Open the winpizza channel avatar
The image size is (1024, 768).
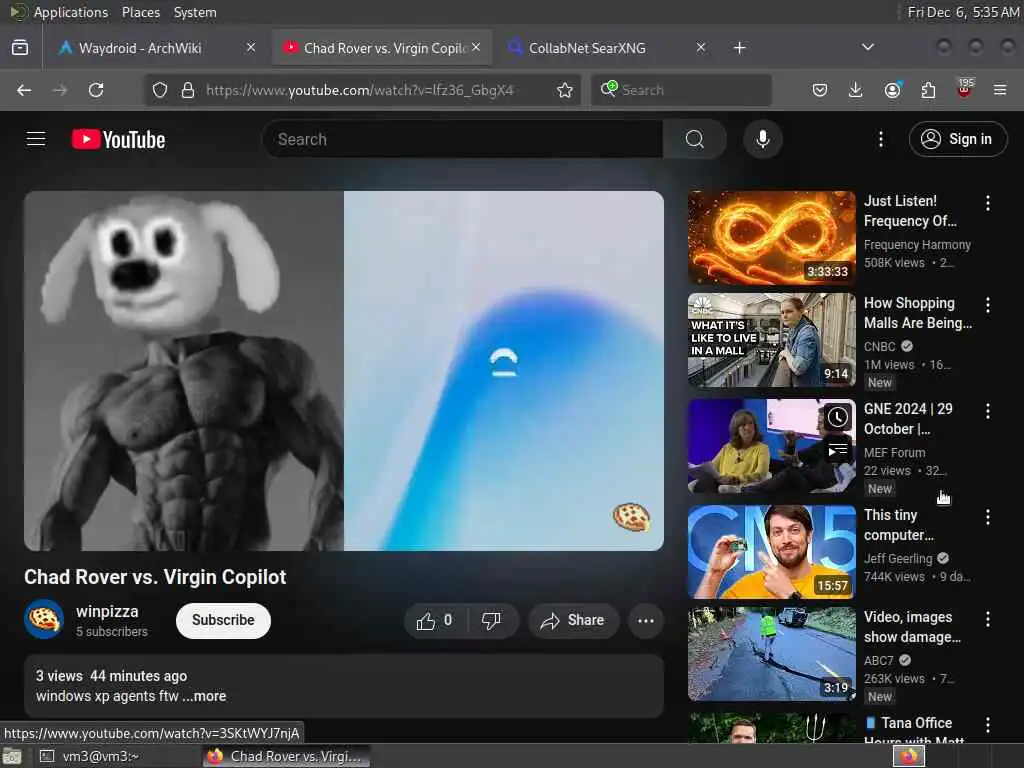pyautogui.click(x=44, y=619)
